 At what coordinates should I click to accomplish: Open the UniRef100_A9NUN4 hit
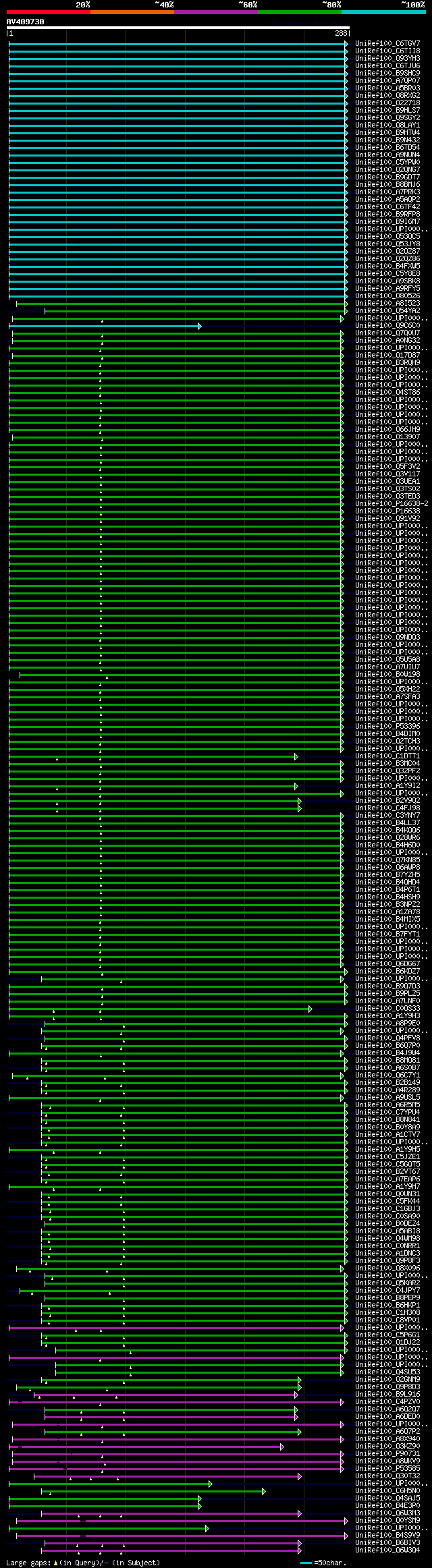(387, 155)
